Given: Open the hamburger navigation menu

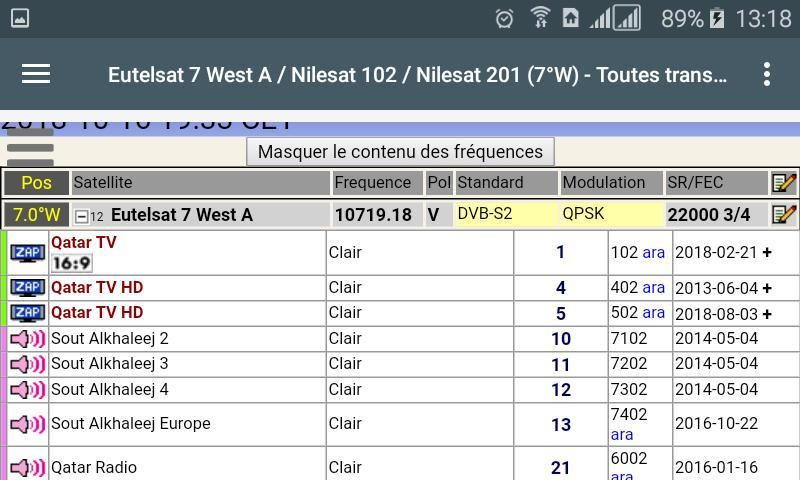Looking at the screenshot, I should [x=36, y=74].
